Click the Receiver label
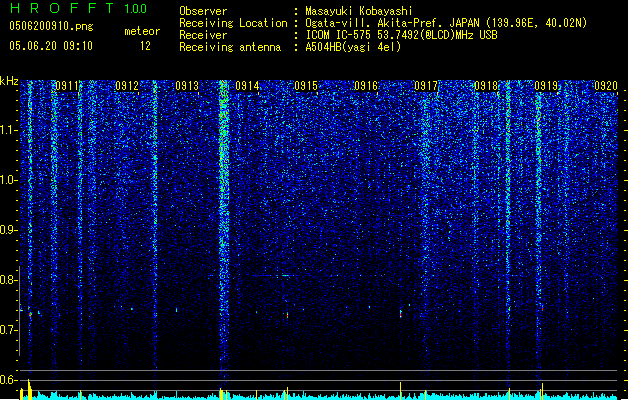This screenshot has height=400, width=629. coord(203,35)
